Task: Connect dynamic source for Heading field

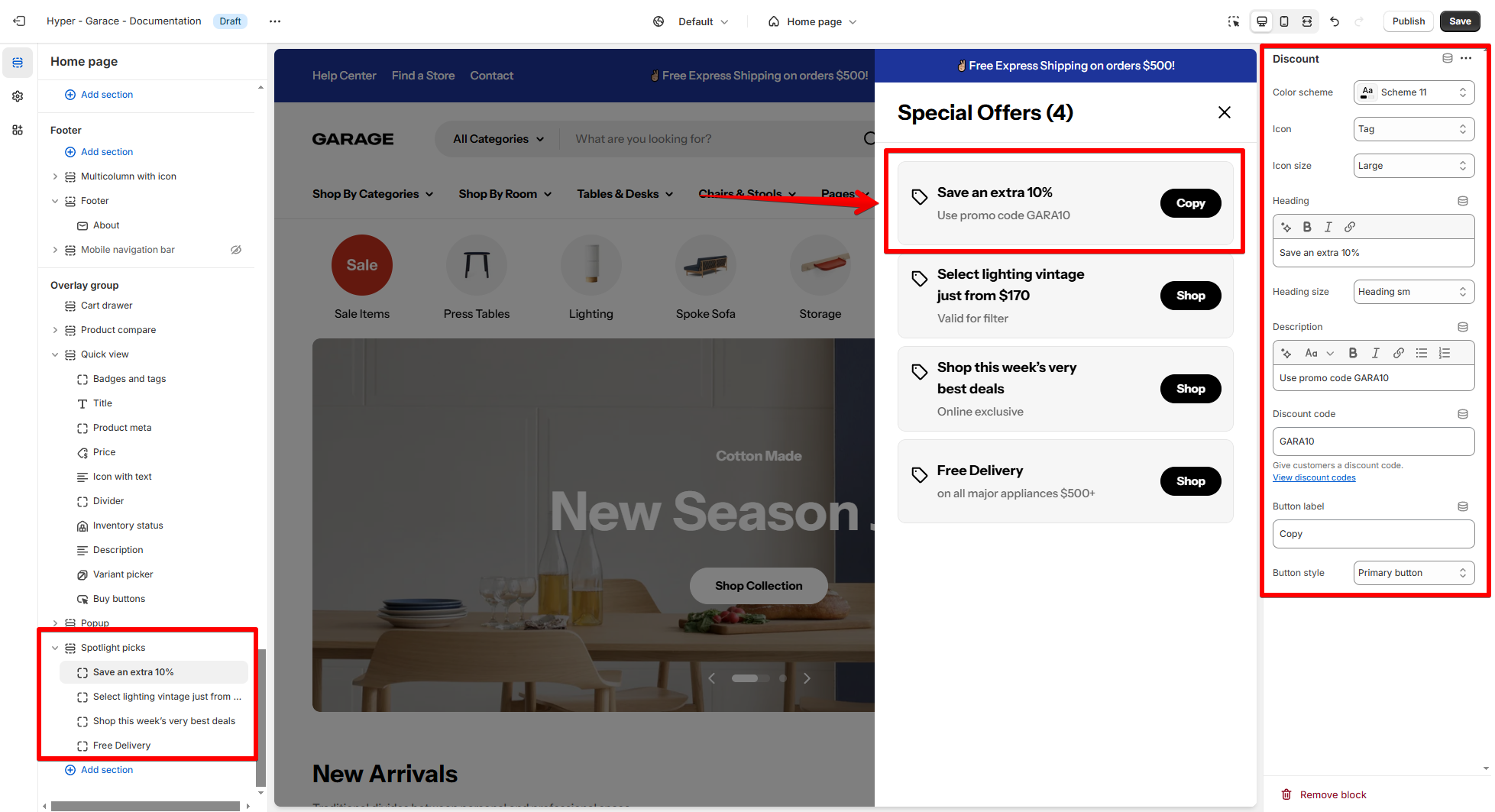Action: pos(1463,201)
